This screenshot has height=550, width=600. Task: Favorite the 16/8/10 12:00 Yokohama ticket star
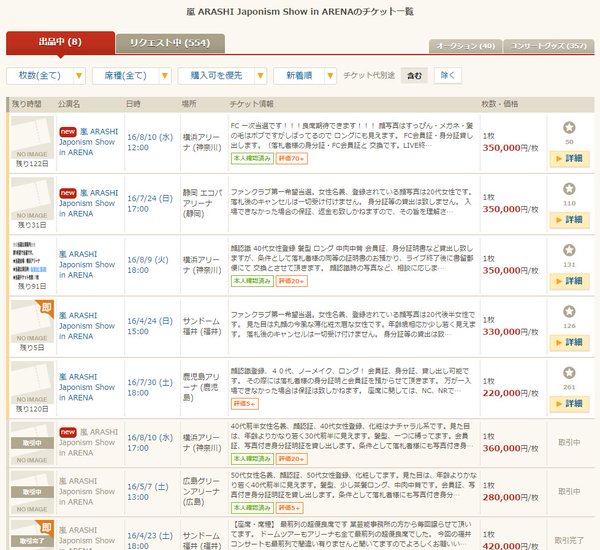[x=569, y=127]
